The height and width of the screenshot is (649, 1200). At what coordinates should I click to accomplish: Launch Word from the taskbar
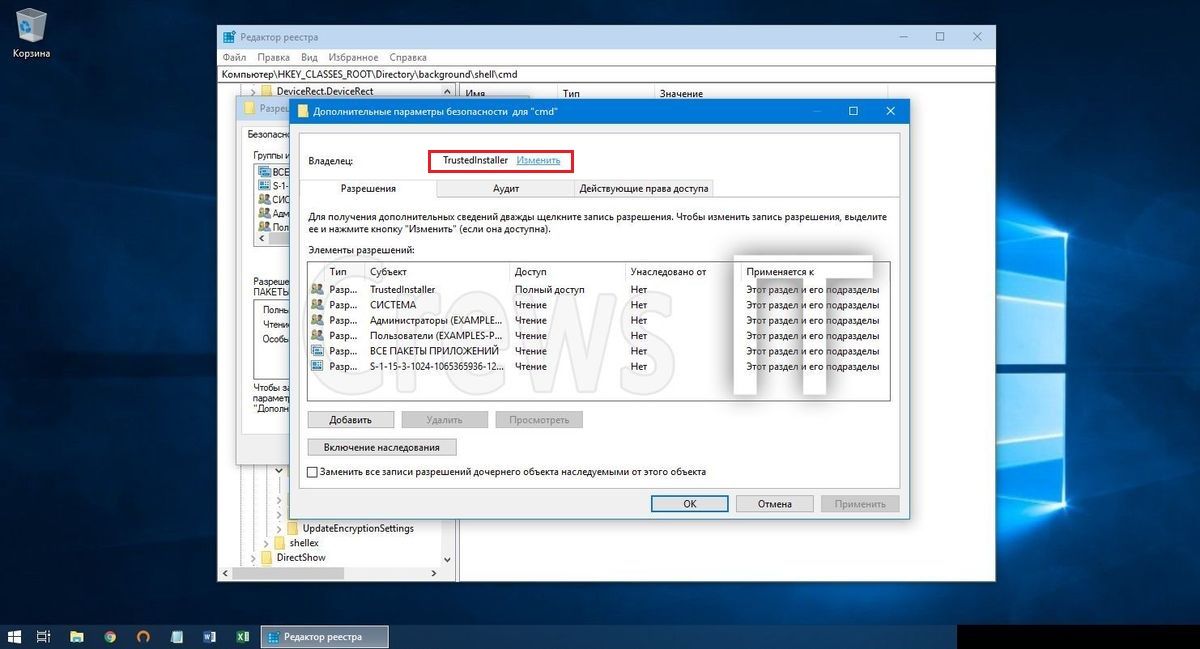tap(209, 636)
